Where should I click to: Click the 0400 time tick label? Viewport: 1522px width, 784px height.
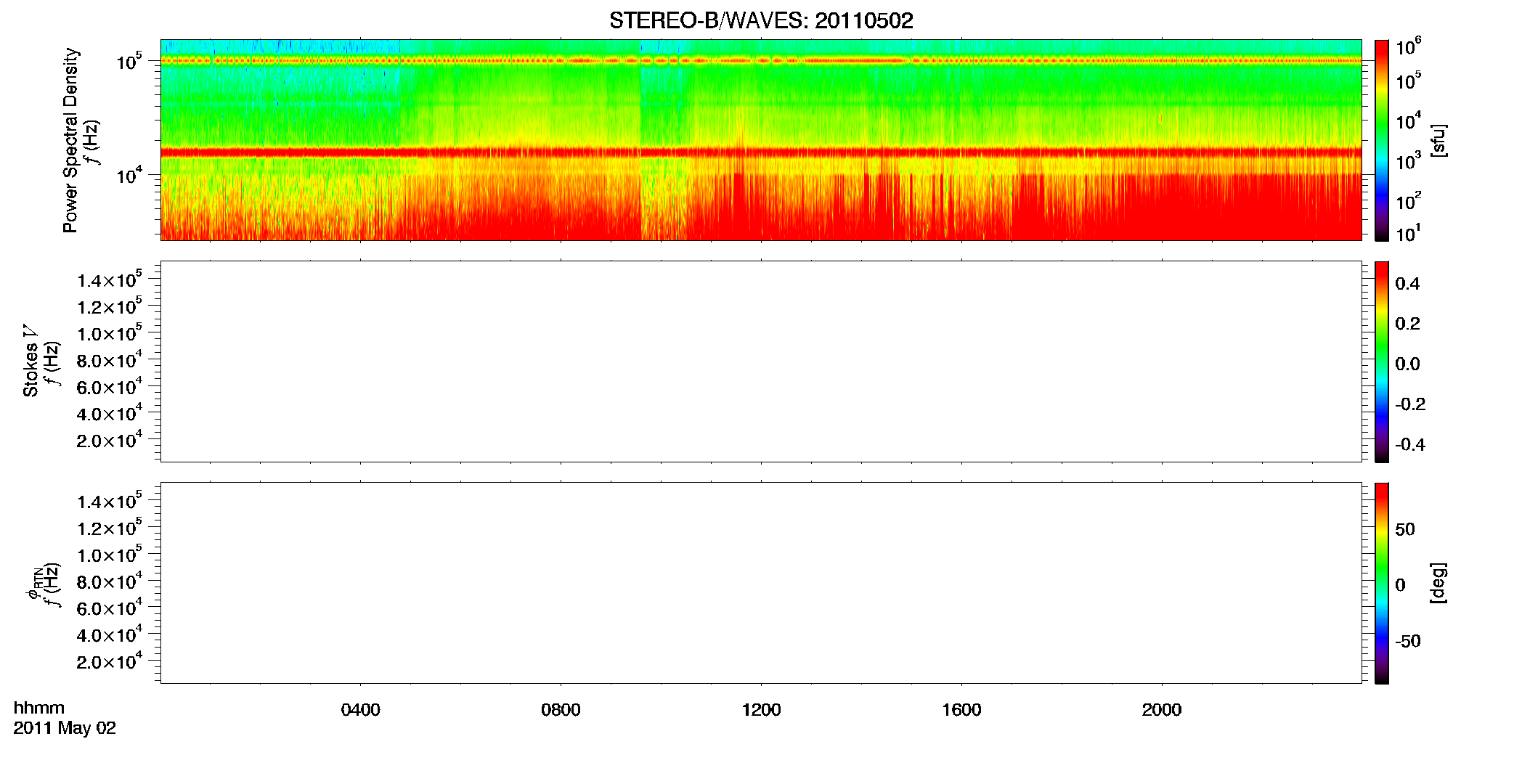pos(360,710)
